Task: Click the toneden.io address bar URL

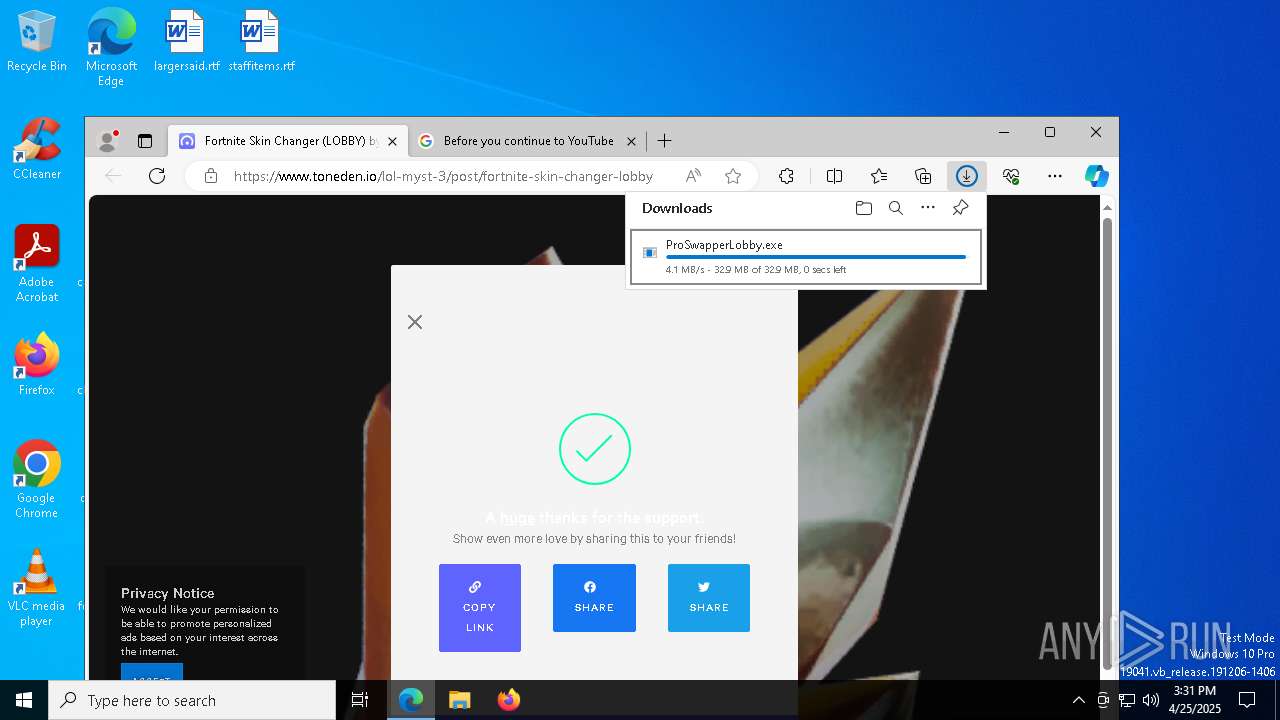Action: [443, 176]
